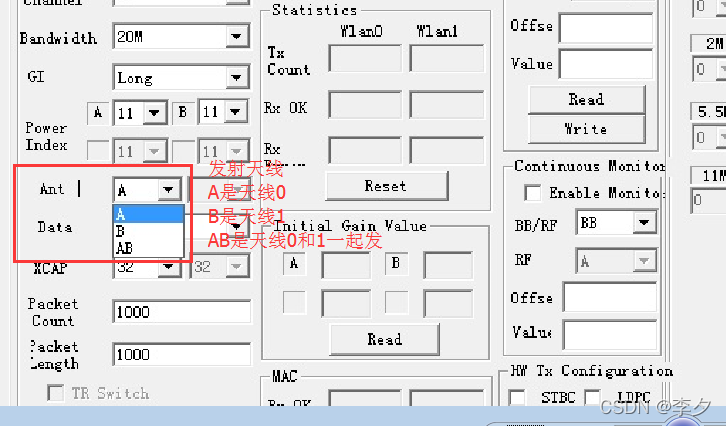Select option B in Ant list

(149, 231)
